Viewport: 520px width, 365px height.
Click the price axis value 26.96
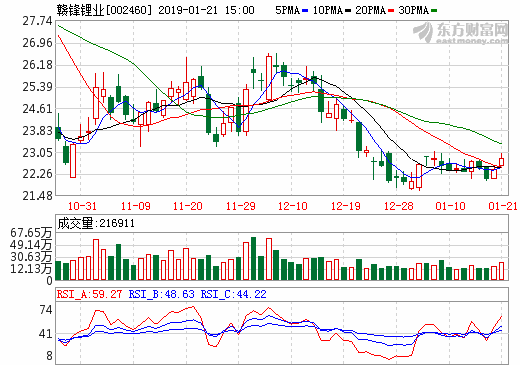37,43
